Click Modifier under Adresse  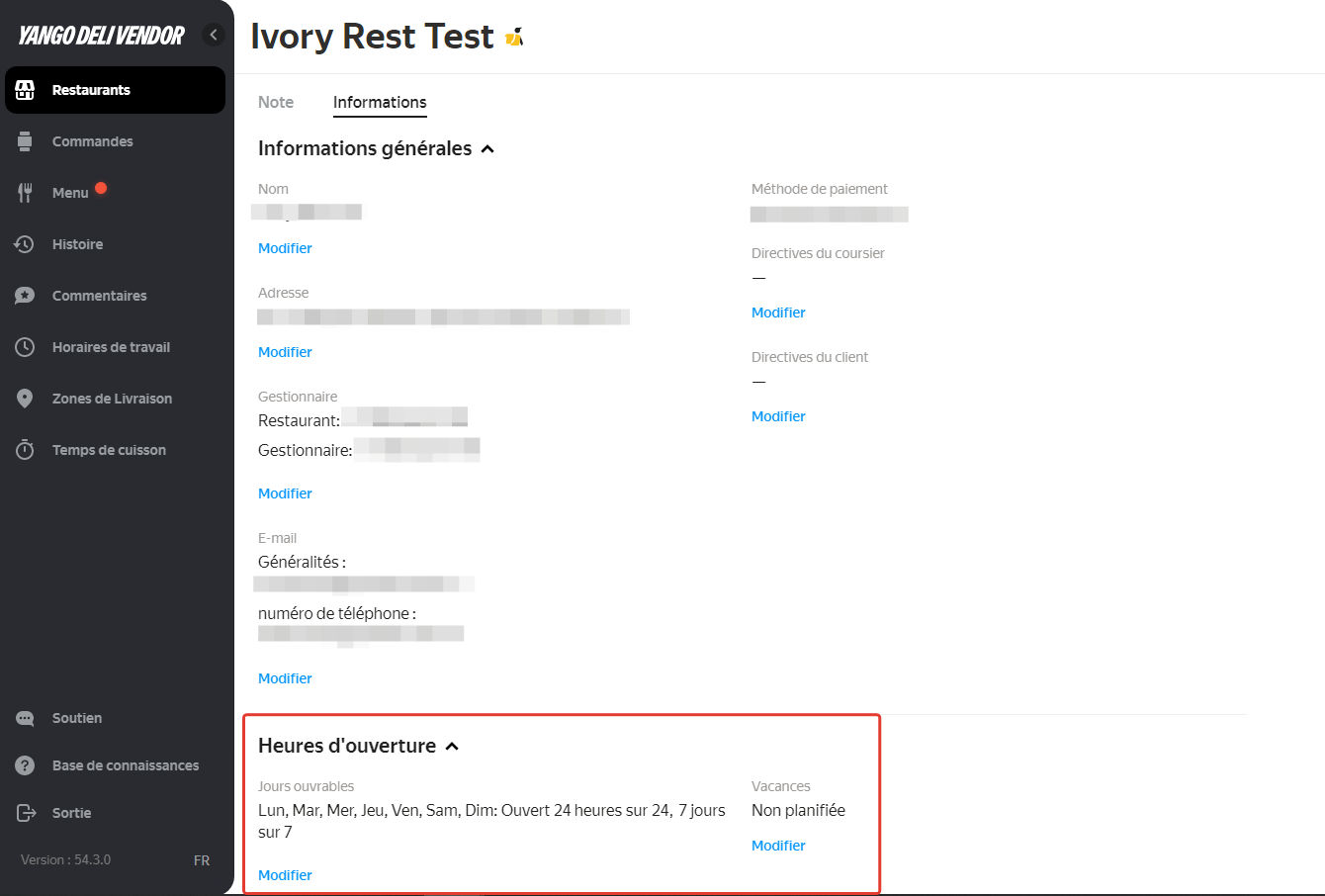point(285,352)
